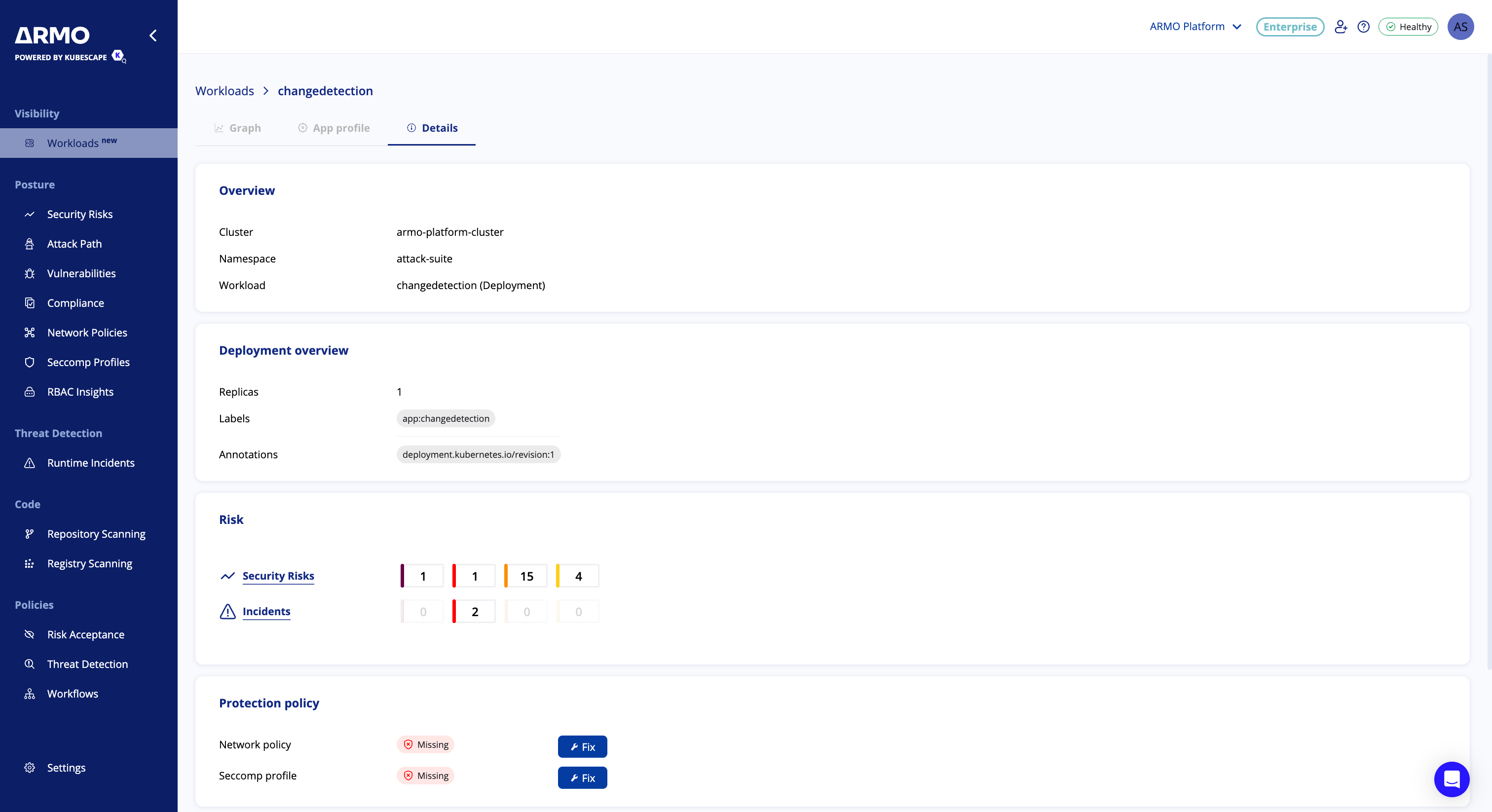The height and width of the screenshot is (812, 1492).
Task: Open the help question mark icon
Action: [1363, 27]
